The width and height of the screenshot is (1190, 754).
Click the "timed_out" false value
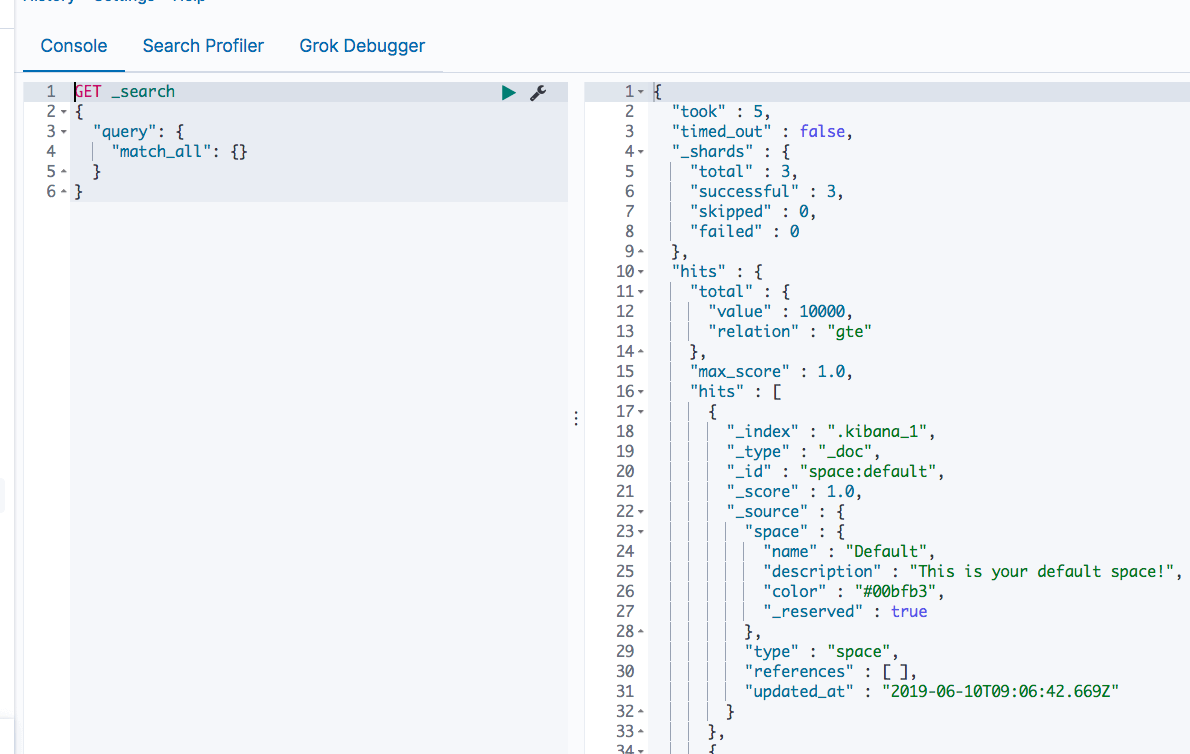click(x=822, y=132)
